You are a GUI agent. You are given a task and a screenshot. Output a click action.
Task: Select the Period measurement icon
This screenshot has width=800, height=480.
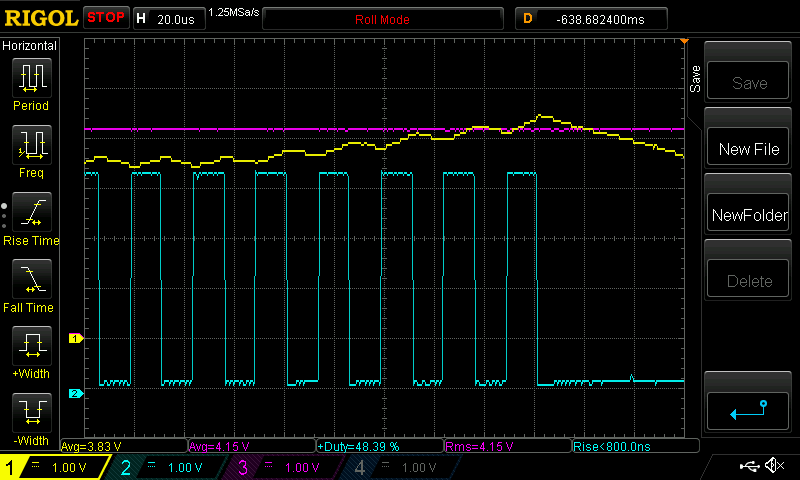(30, 78)
